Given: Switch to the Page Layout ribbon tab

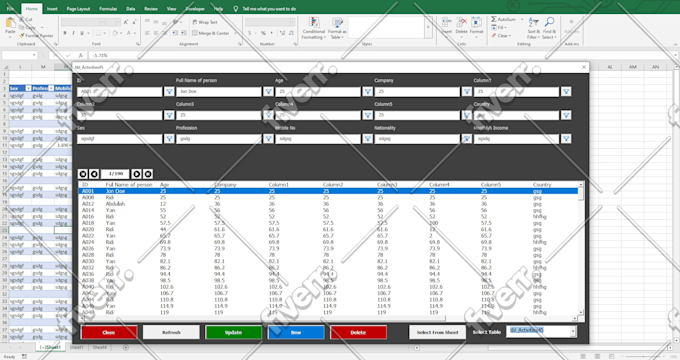Looking at the screenshot, I should point(78,9).
